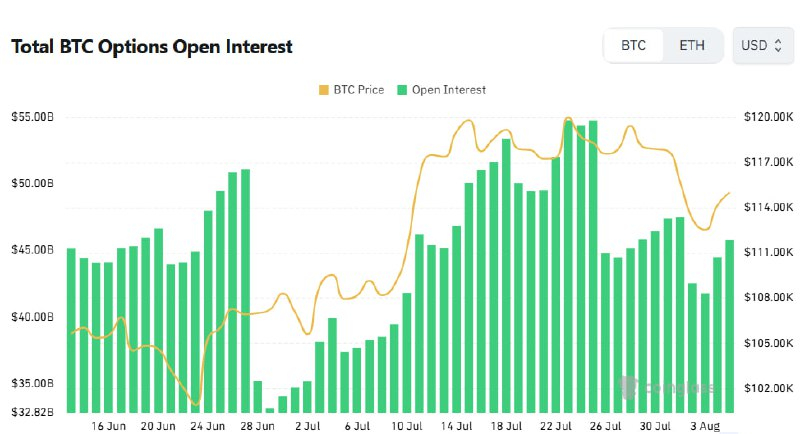
Task: Click the up-down chevron beside USD
Action: click(x=777, y=46)
